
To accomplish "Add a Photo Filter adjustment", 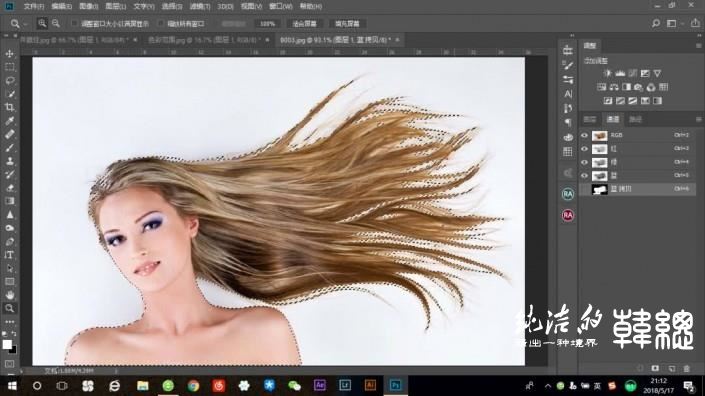I will click(x=638, y=87).
